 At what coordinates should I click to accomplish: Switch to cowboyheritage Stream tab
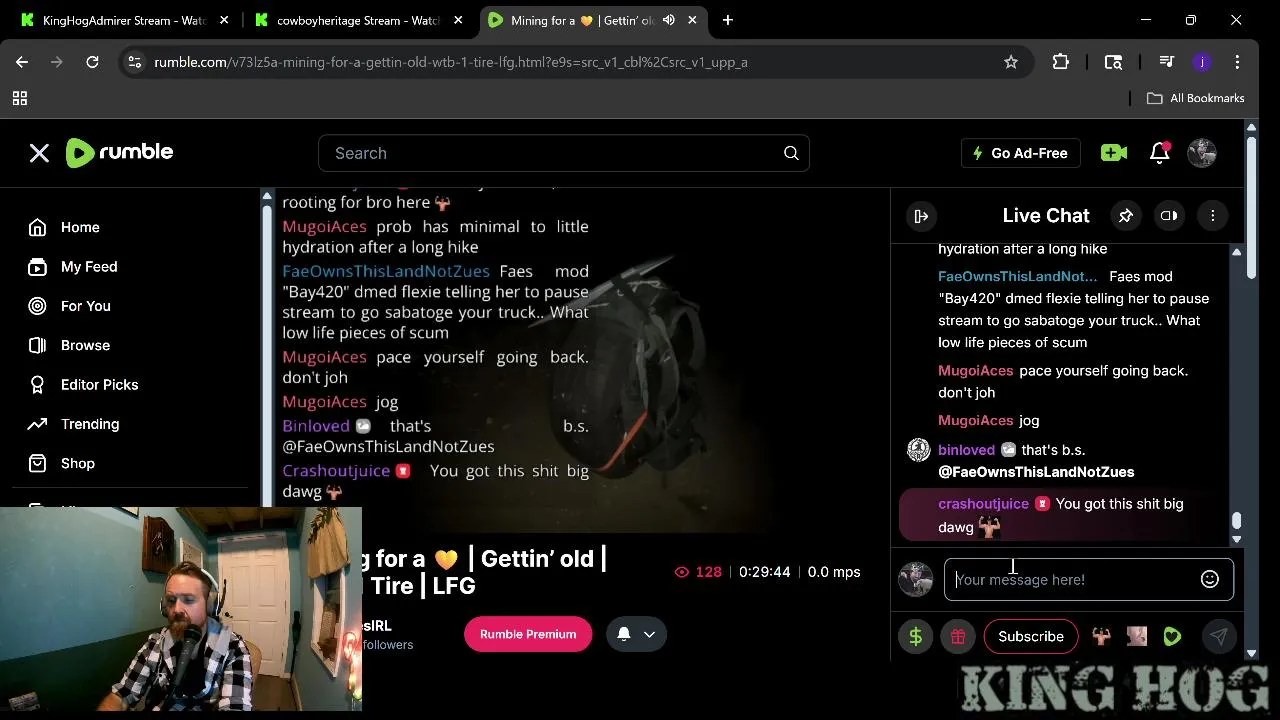click(x=358, y=20)
